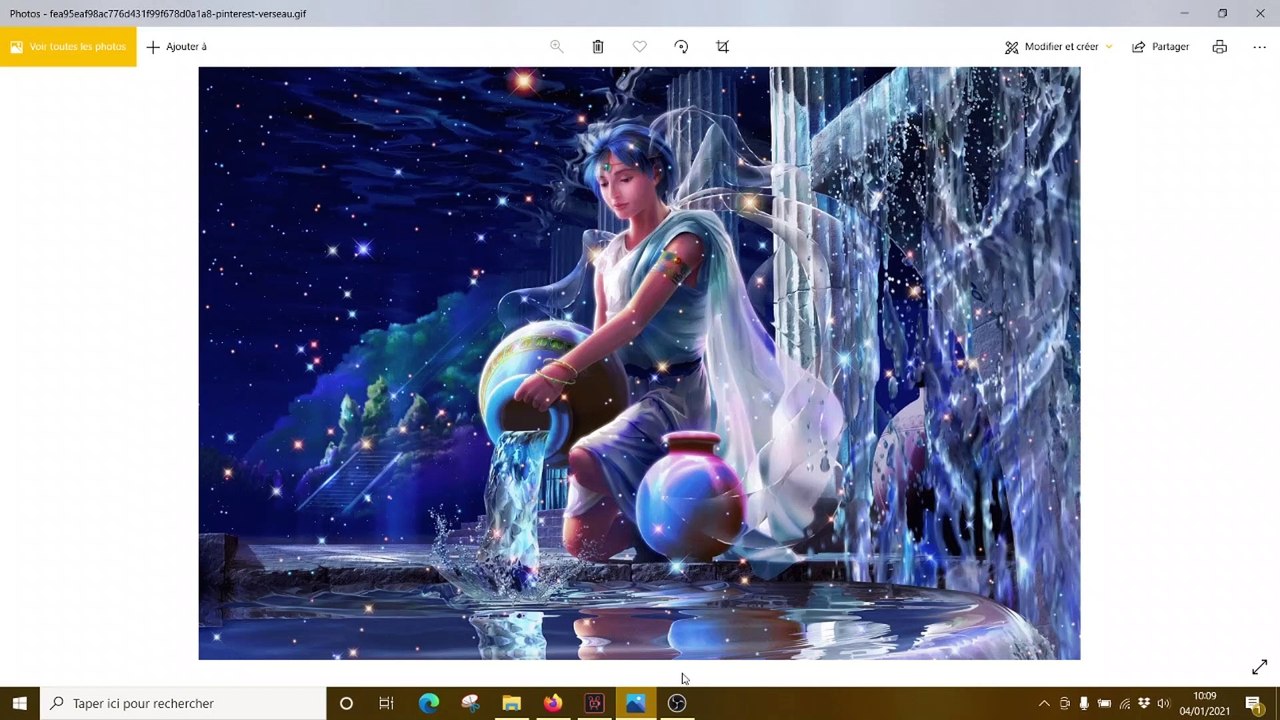The width and height of the screenshot is (1280, 720).
Task: Print the photo using printer icon
Action: click(x=1220, y=47)
